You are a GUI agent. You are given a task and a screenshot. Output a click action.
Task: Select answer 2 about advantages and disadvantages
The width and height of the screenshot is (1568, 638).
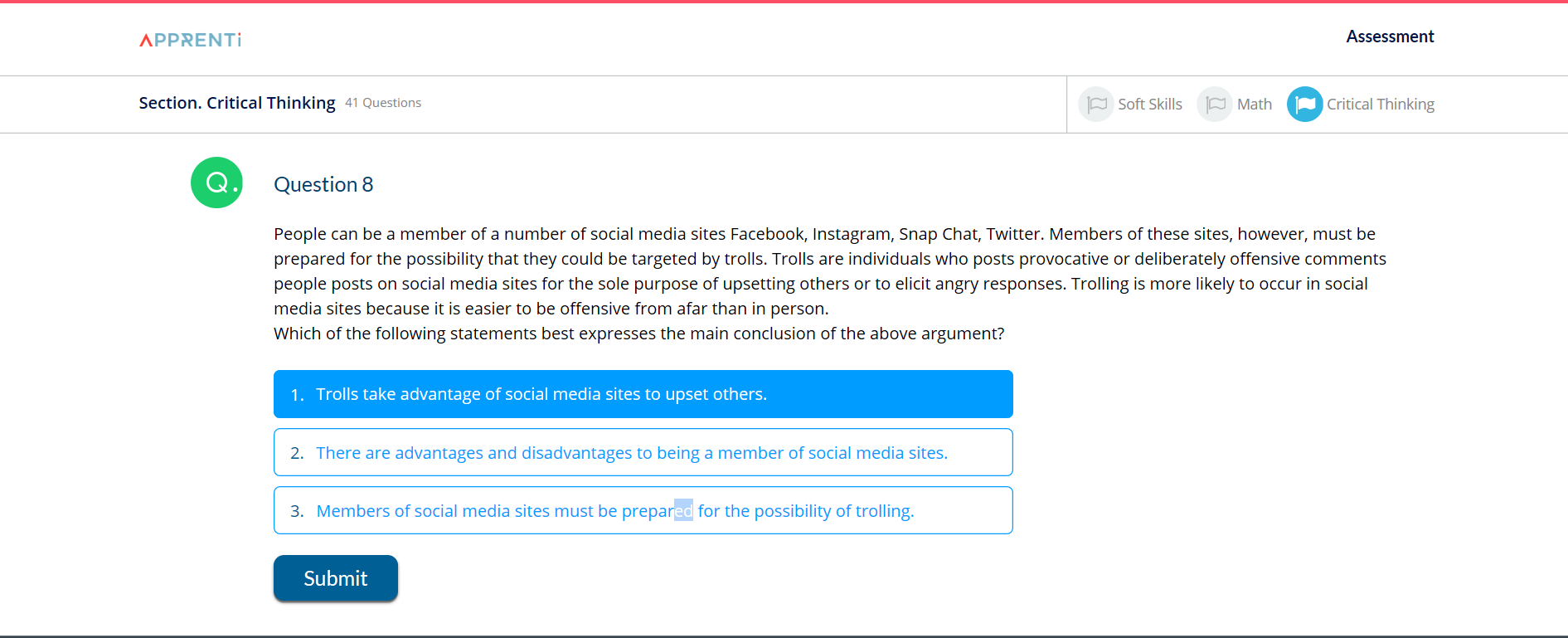click(x=643, y=452)
